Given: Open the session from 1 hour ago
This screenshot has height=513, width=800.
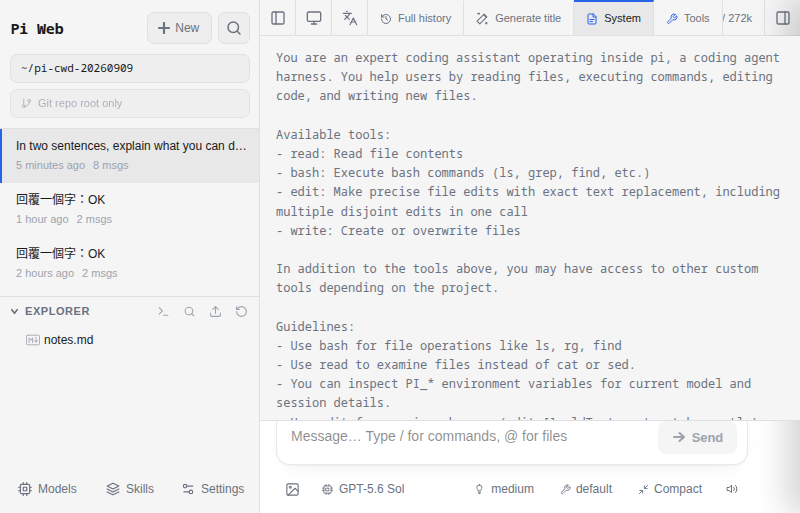Looking at the screenshot, I should coord(130,209).
